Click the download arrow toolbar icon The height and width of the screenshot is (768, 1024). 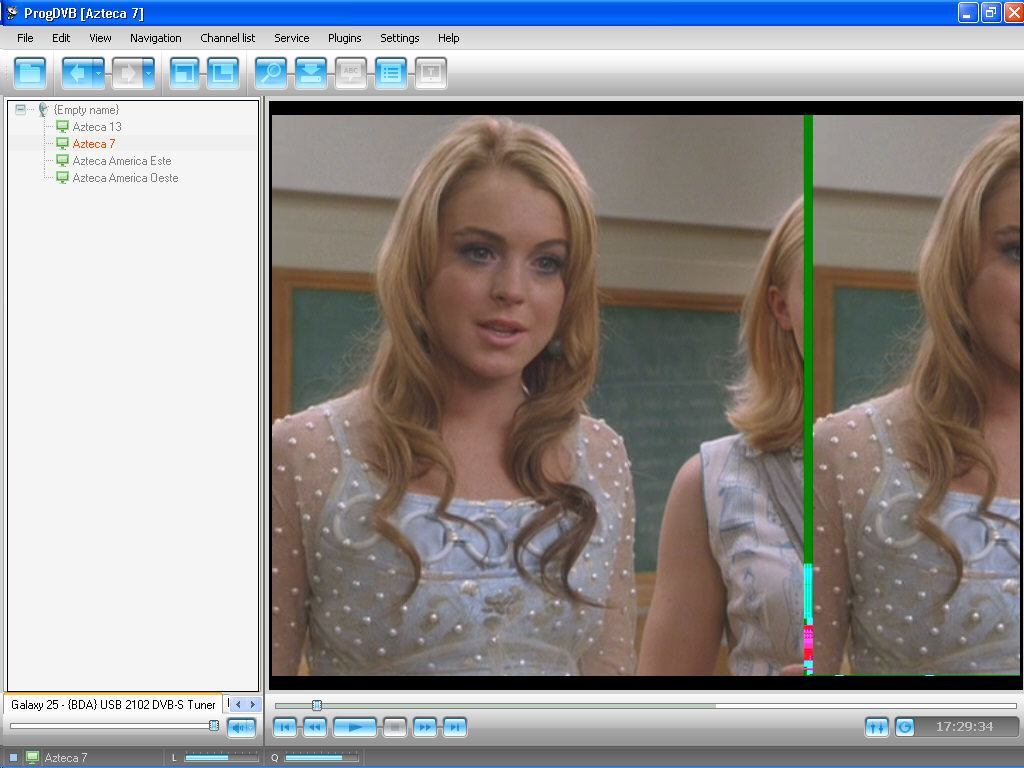click(310, 72)
